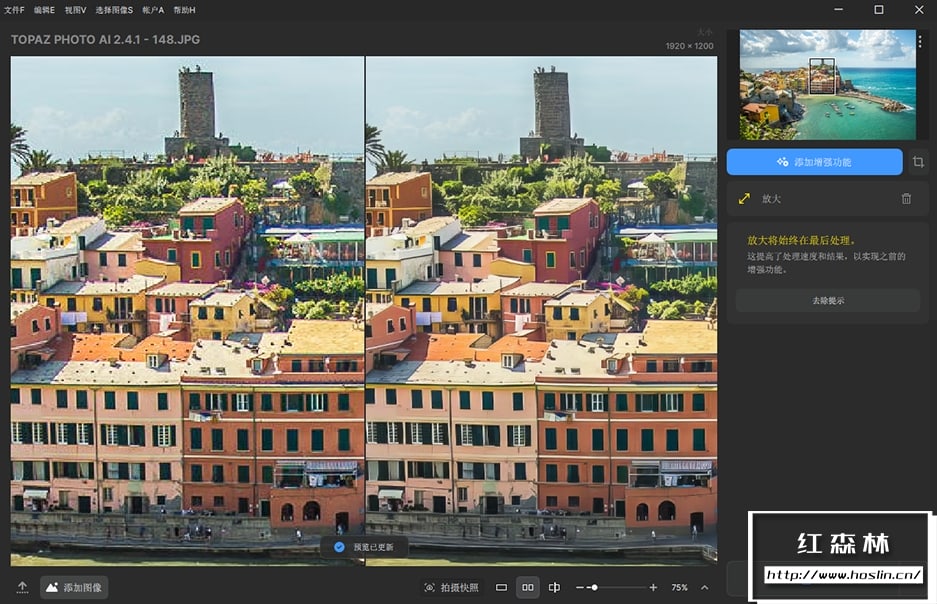
Task: Click the 拍摄快照 (snapshot) camera icon
Action: click(430, 587)
